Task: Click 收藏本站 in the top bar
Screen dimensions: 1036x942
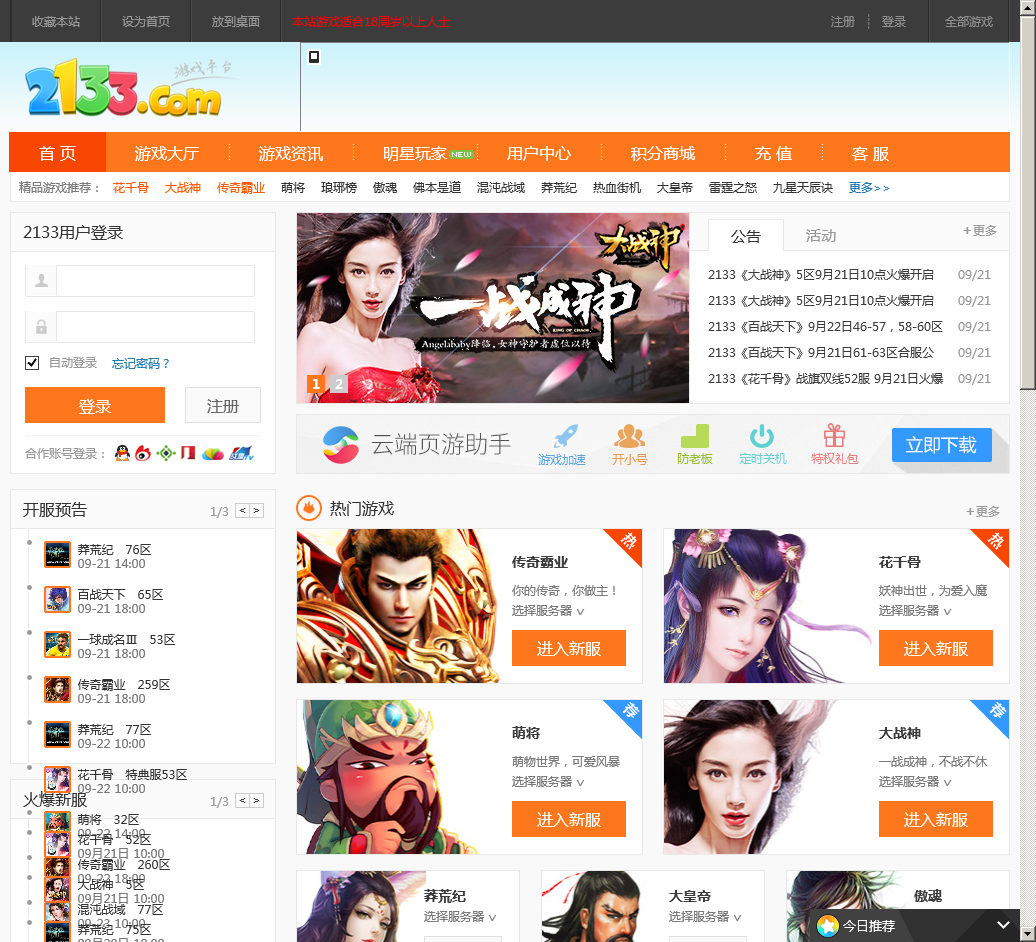Action: pos(56,21)
